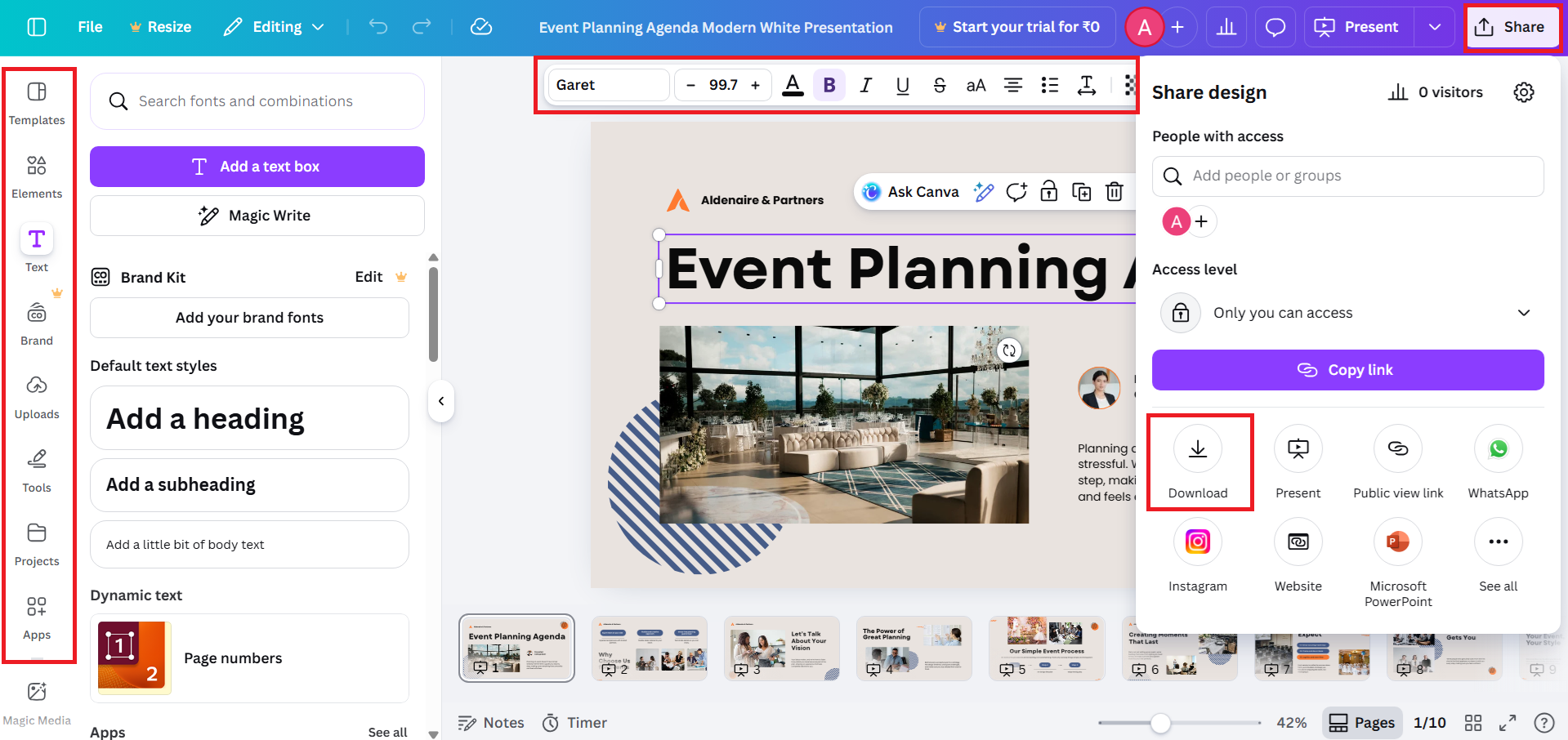Open the Elements panel
Viewport: 1568px width, 740px height.
(x=37, y=174)
